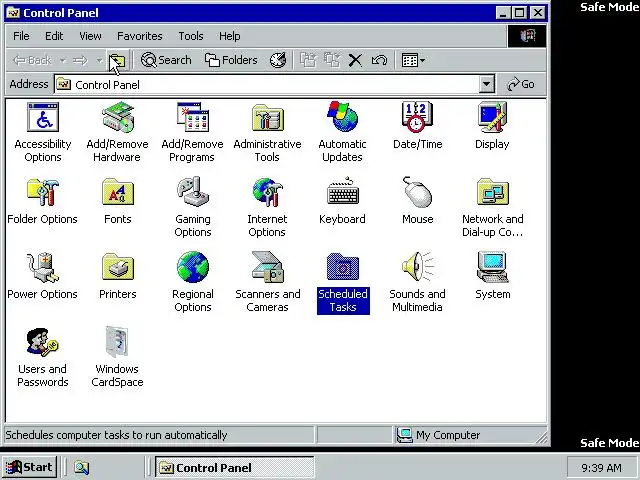Click the taskbar clock 9:39 AM
Viewport: 640px width, 480px height.
(602, 468)
